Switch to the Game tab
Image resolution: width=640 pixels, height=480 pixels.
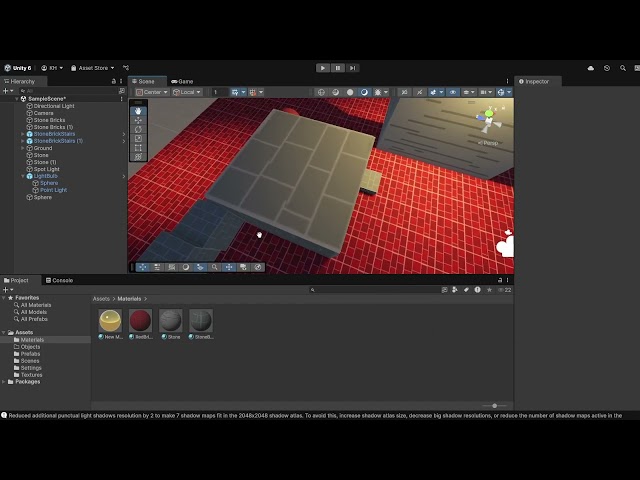coord(182,81)
